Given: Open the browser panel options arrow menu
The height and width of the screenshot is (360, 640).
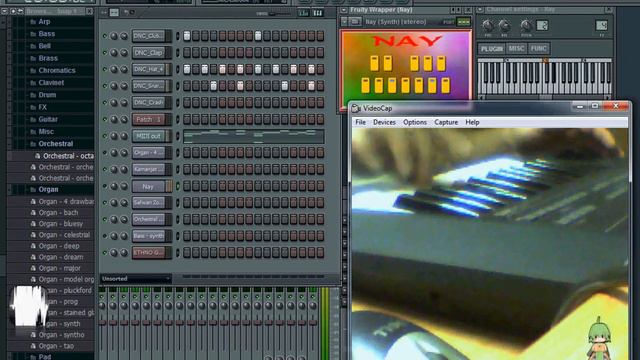Looking at the screenshot, I should (4, 11).
